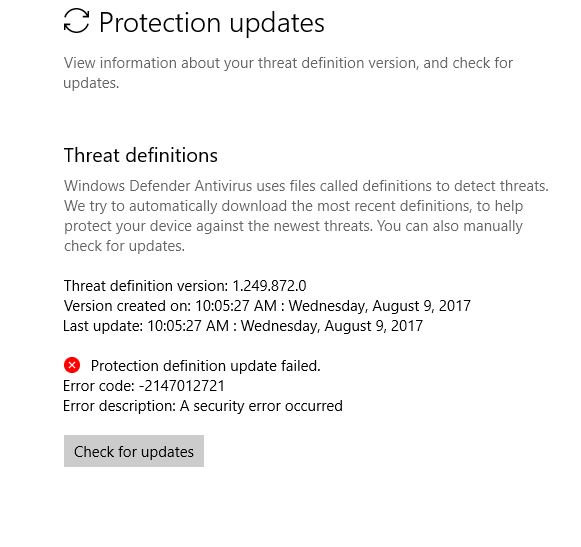Image resolution: width=581 pixels, height=547 pixels.
Task: Click the error code -2147012721 text
Action: point(182,386)
